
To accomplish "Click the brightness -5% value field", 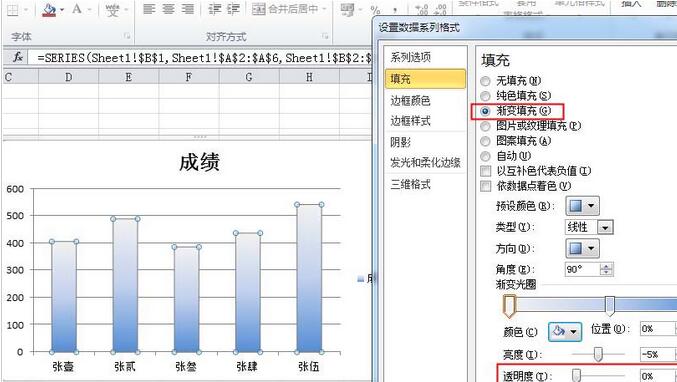I will (657, 354).
